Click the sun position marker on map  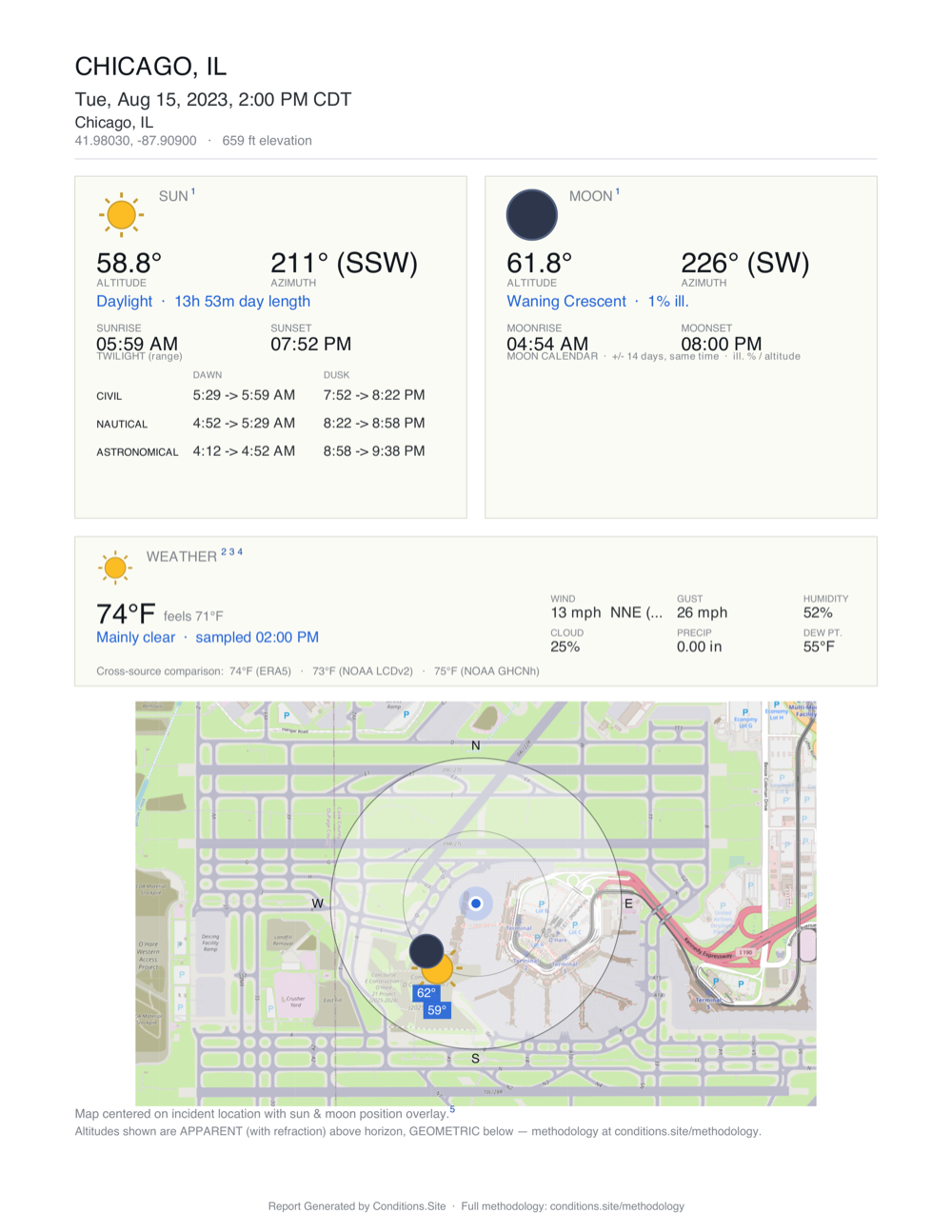pos(440,968)
